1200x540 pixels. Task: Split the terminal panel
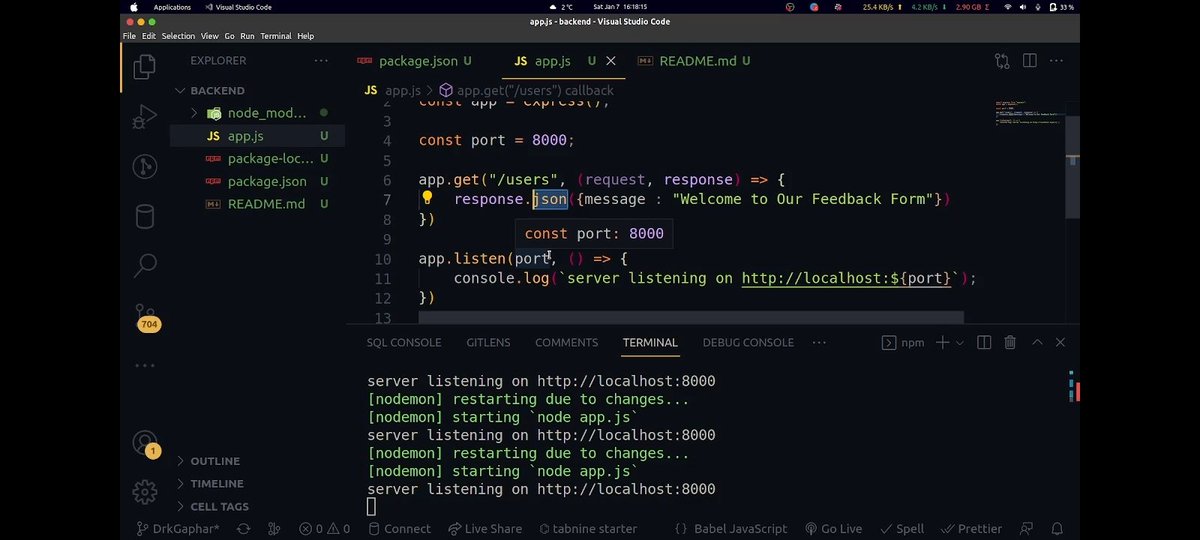[984, 342]
